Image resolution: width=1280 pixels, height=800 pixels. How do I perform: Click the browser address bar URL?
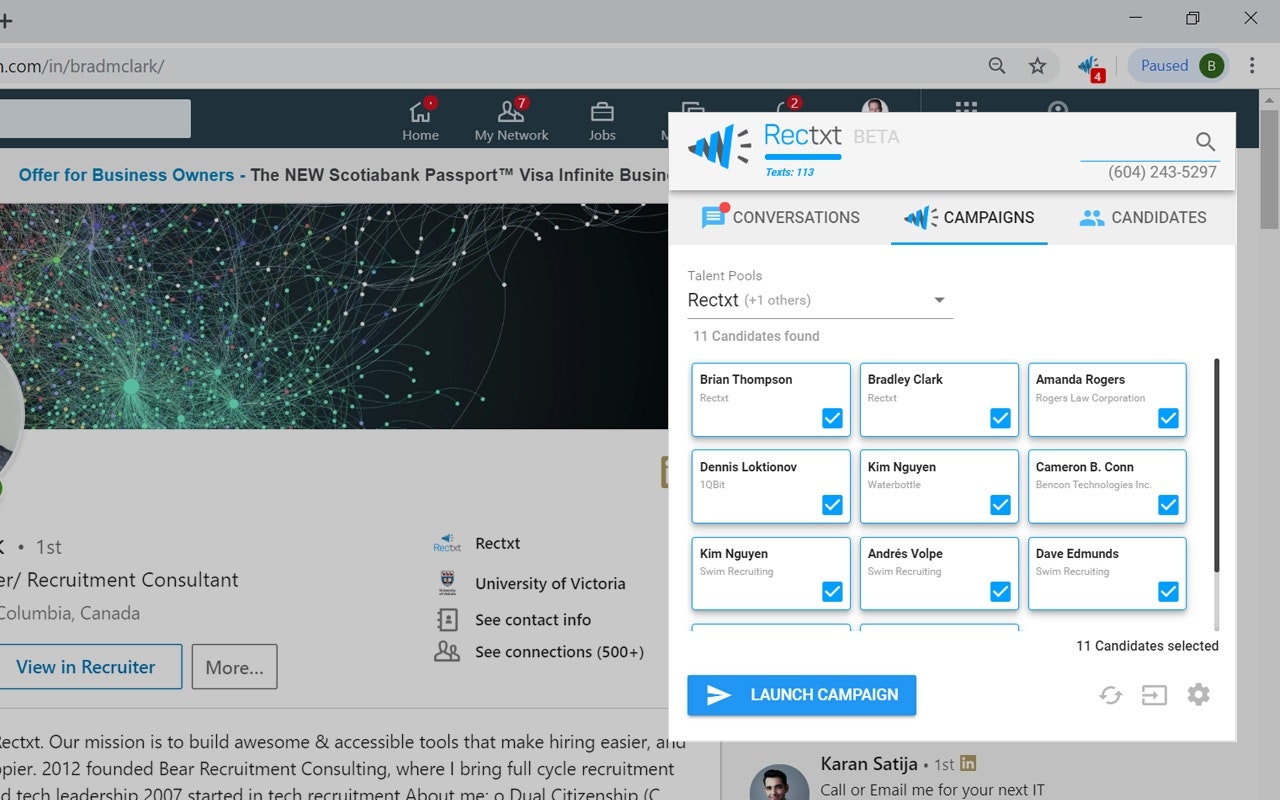tap(82, 67)
